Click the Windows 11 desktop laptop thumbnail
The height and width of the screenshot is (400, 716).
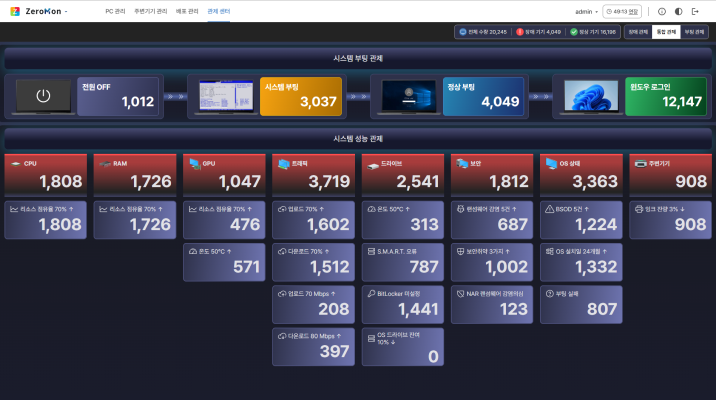click(x=591, y=96)
